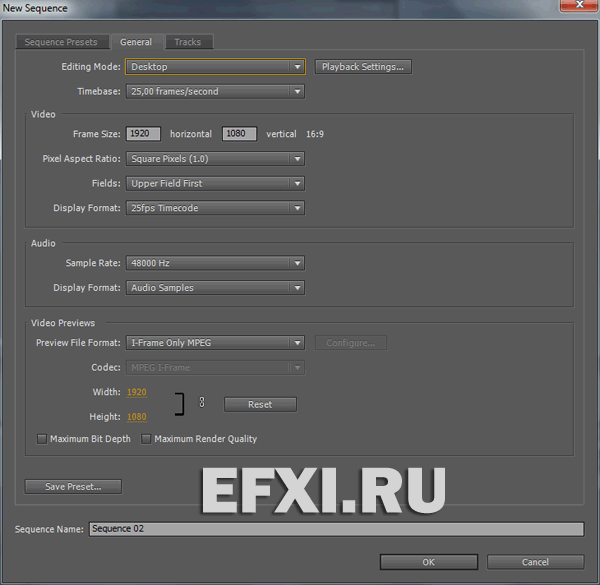Open the Sample Rate dropdown

pos(215,263)
